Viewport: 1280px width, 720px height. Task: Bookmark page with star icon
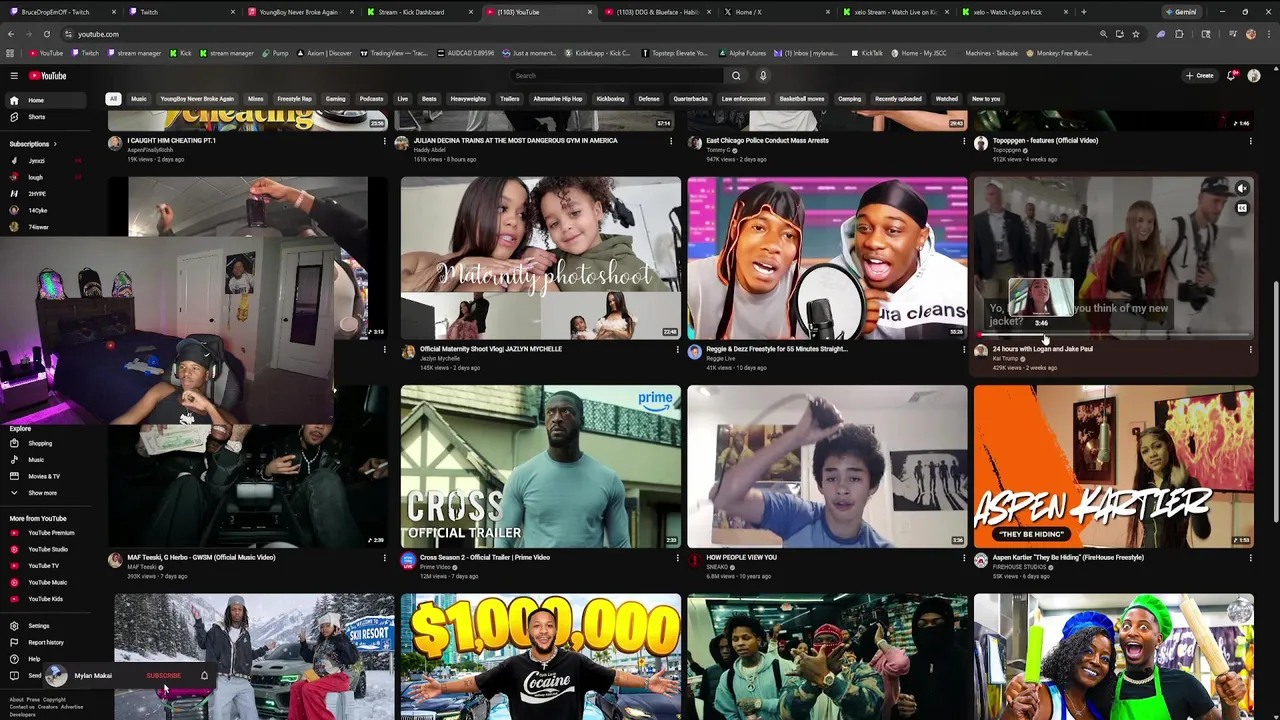point(1135,34)
